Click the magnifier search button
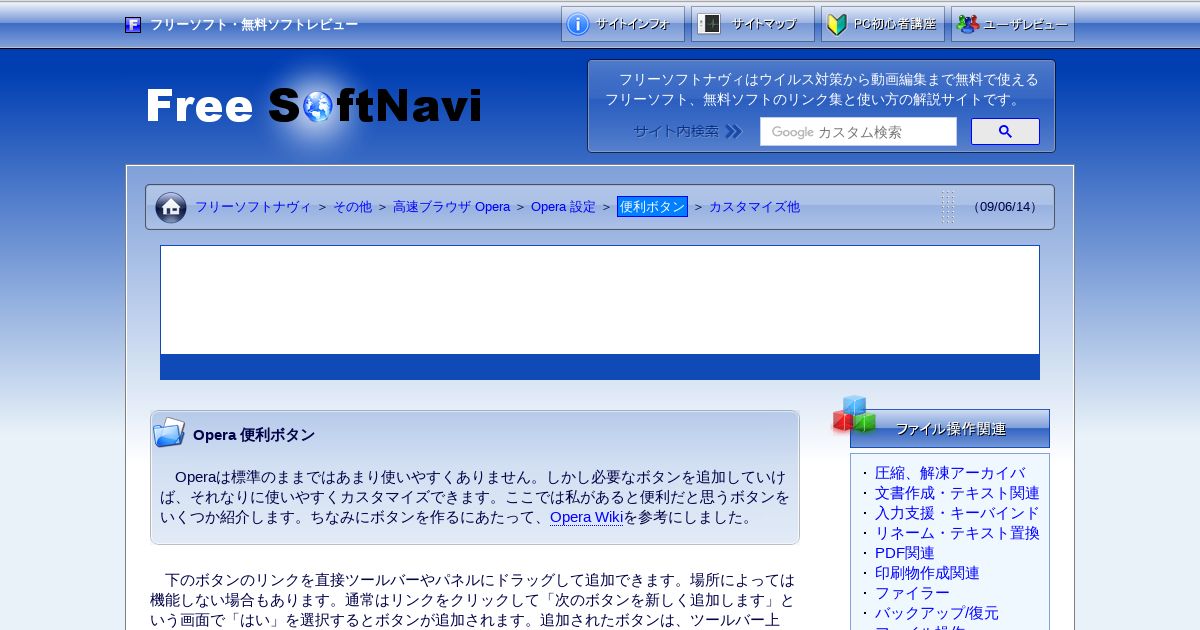 tap(1005, 131)
